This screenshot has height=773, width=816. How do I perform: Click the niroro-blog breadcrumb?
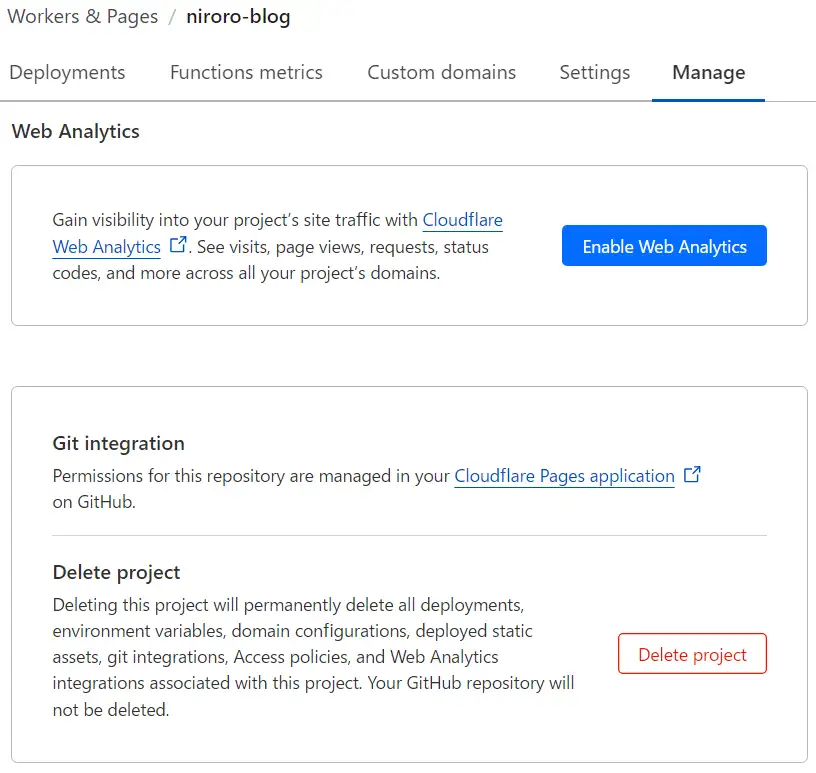[237, 16]
